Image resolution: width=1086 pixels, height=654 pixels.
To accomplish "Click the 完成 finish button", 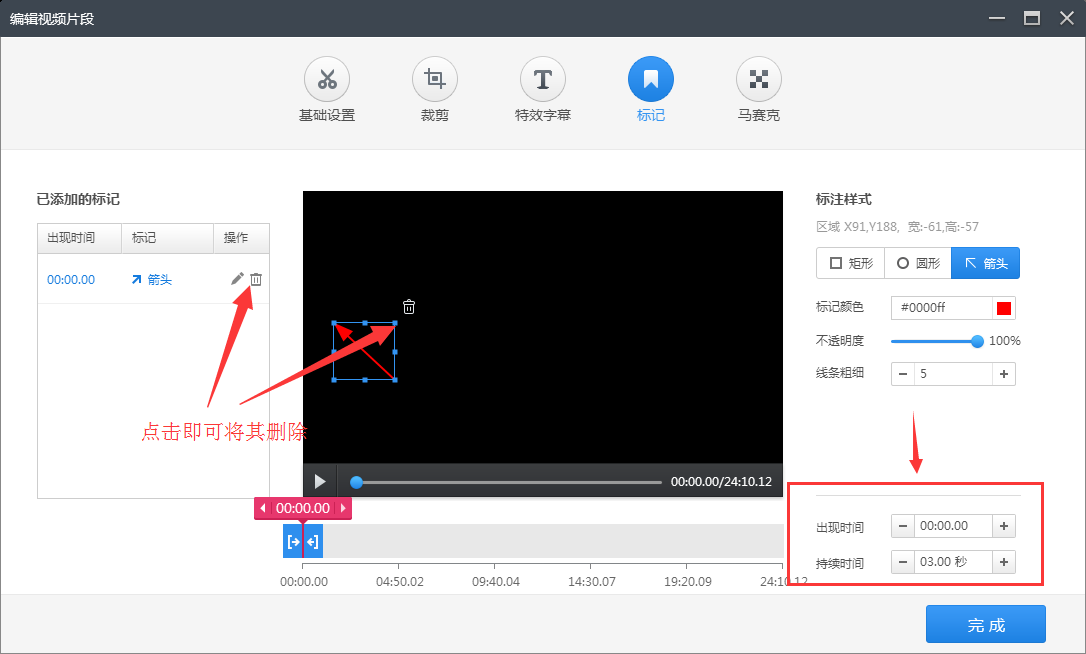I will point(985,624).
